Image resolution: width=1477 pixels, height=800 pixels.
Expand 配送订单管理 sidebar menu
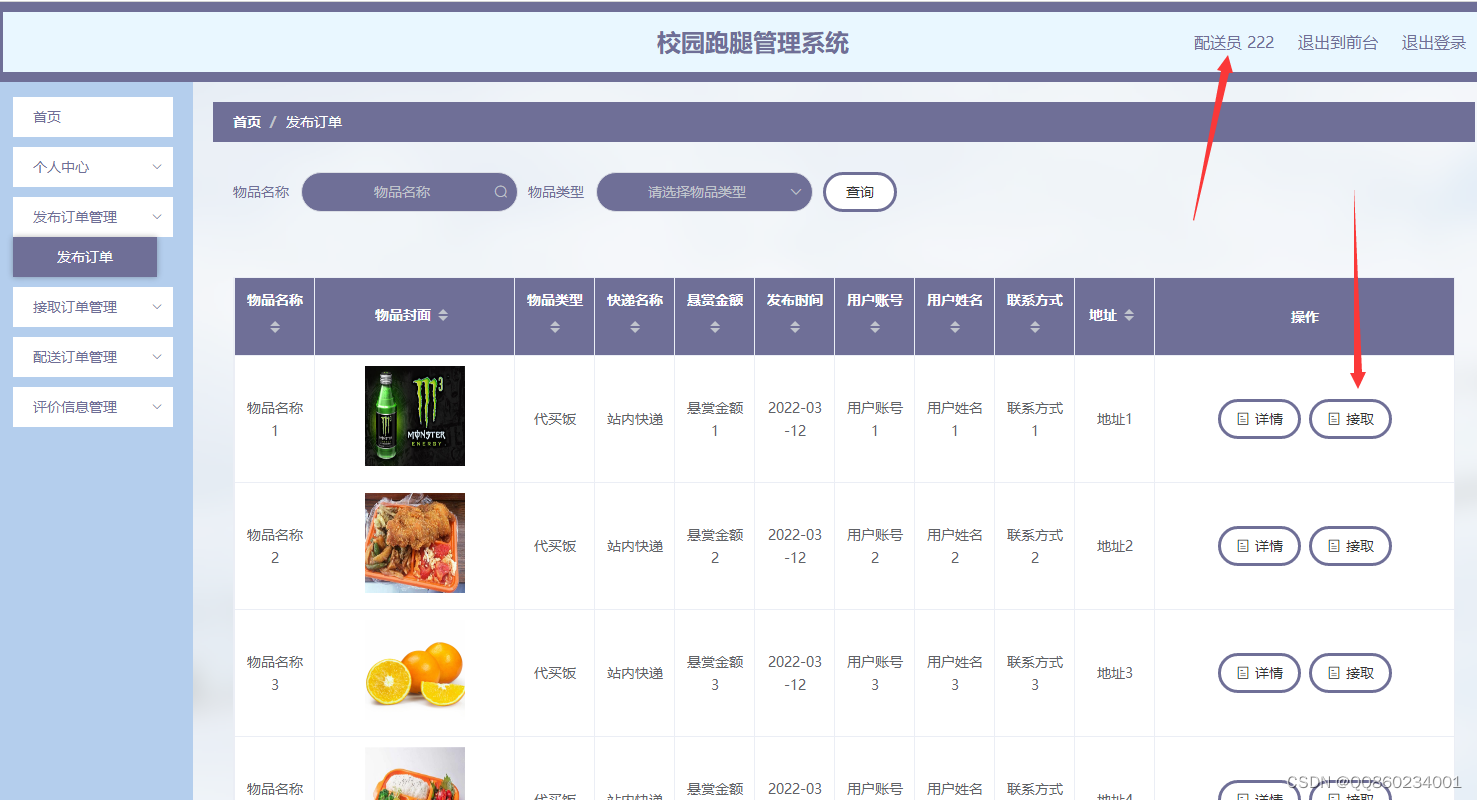coord(93,357)
